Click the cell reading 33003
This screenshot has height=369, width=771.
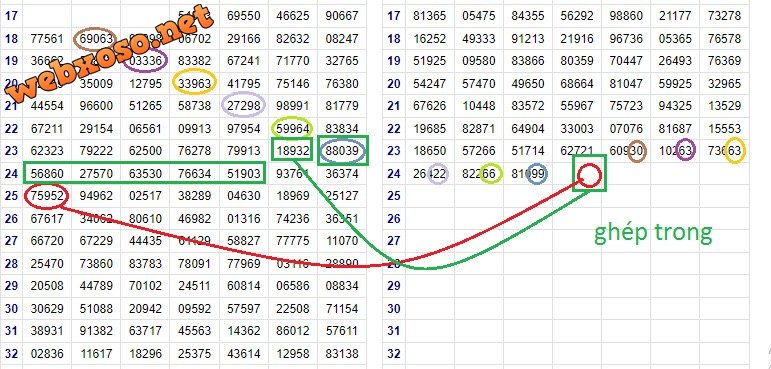click(x=577, y=128)
